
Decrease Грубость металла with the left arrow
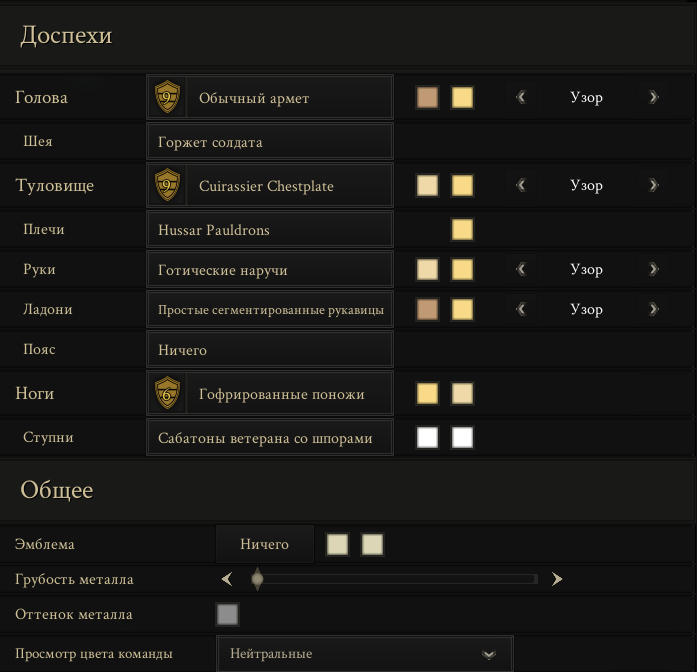[x=227, y=579]
